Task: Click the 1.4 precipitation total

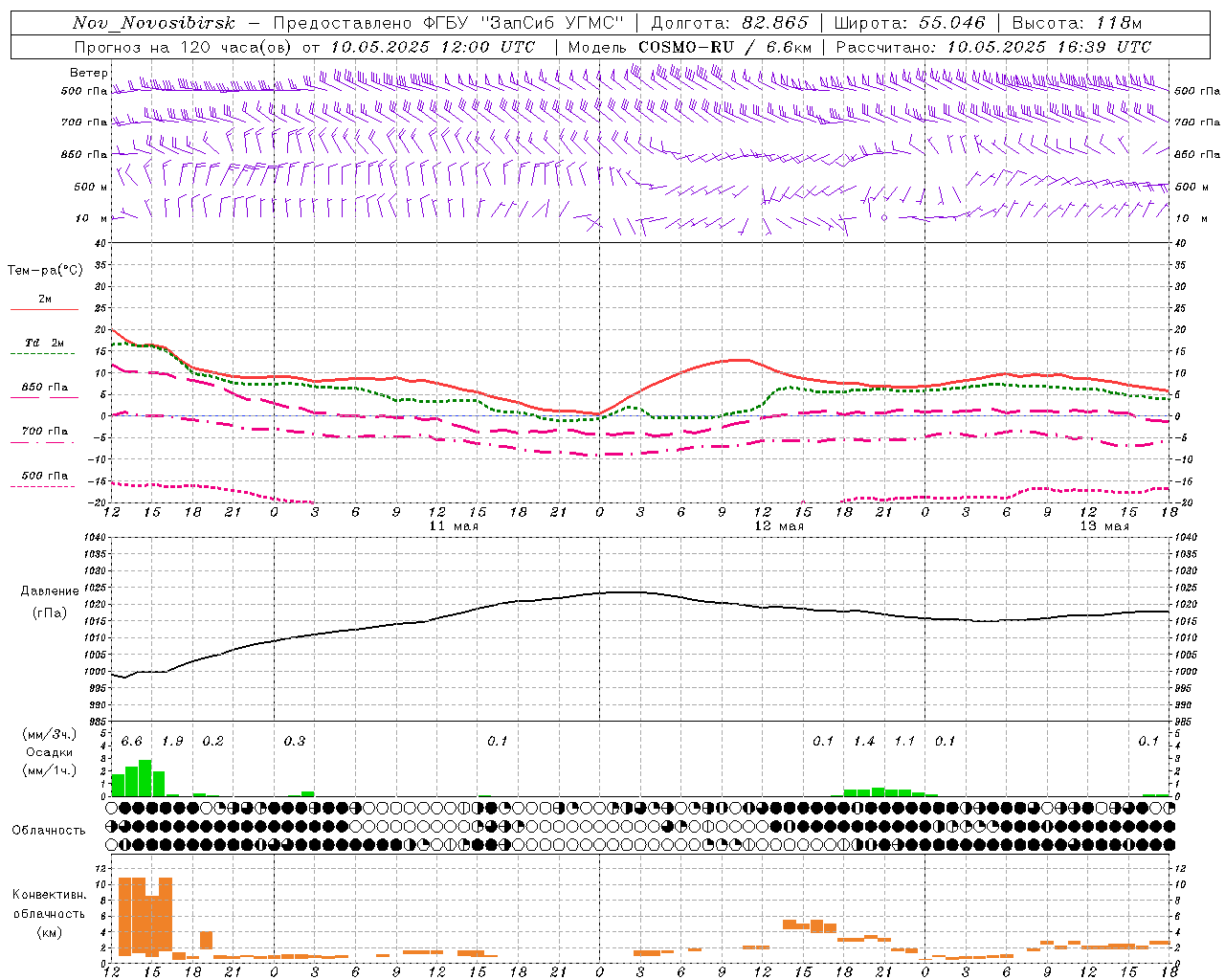Action: click(863, 741)
